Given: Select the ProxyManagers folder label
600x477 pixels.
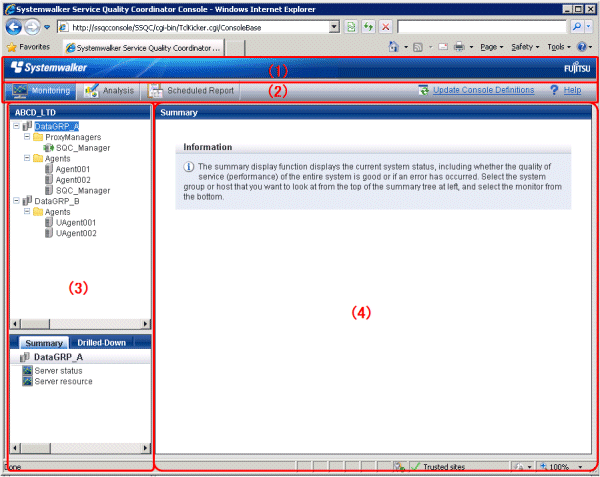Looking at the screenshot, I should click(x=73, y=137).
